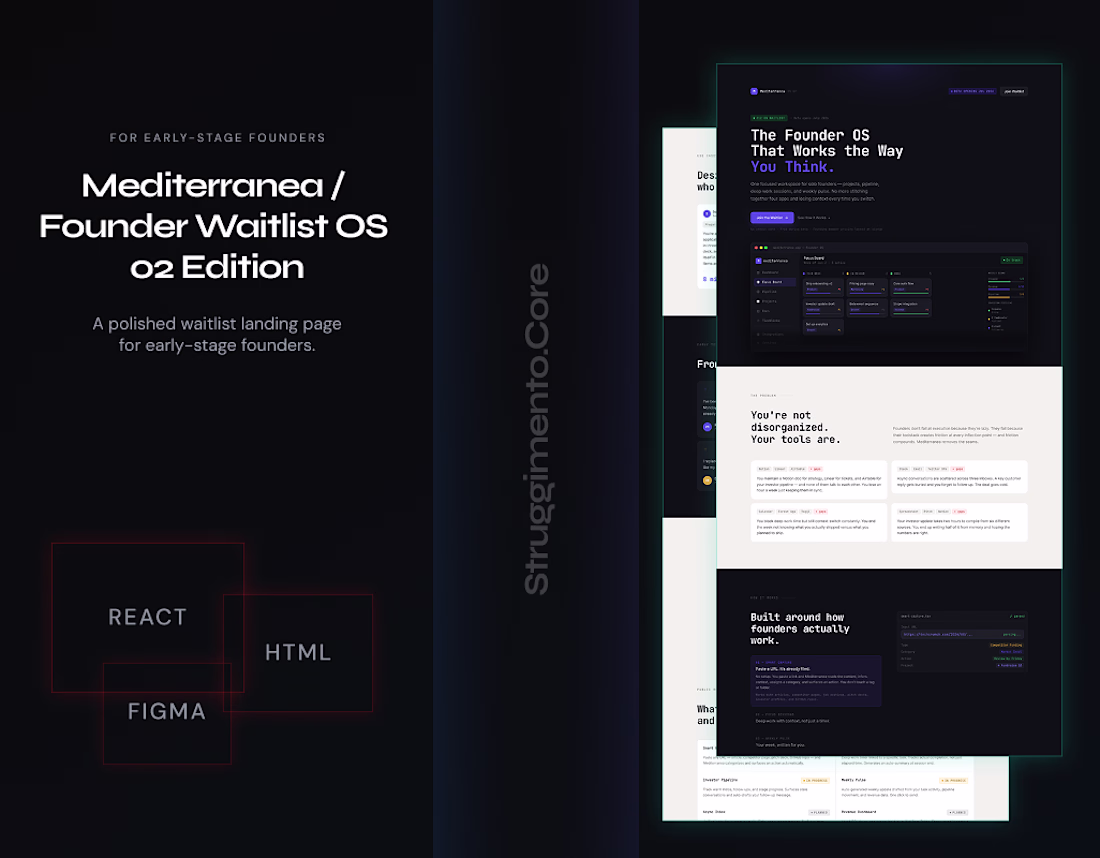Image resolution: width=1100 pixels, height=858 pixels.
Task: Click 'Built around how founders actually work' heading
Action: point(799,629)
